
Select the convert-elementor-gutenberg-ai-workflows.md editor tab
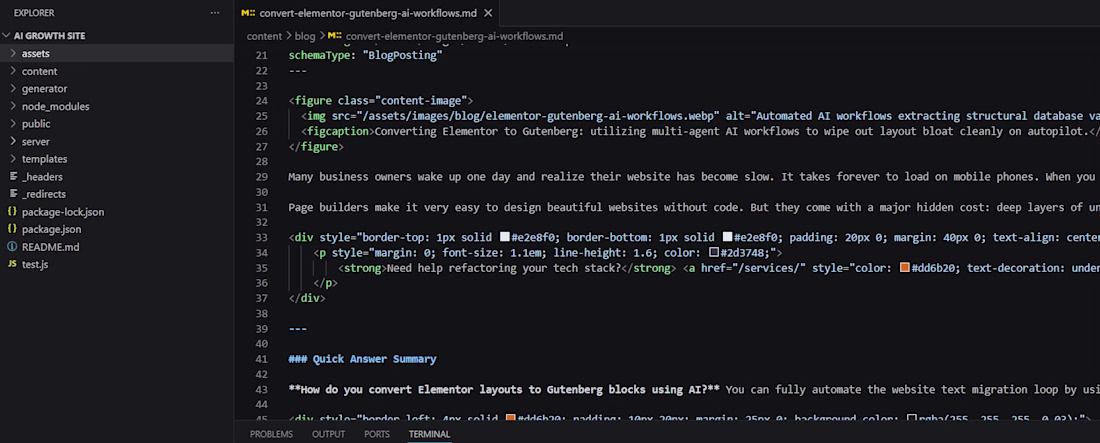pyautogui.click(x=367, y=13)
